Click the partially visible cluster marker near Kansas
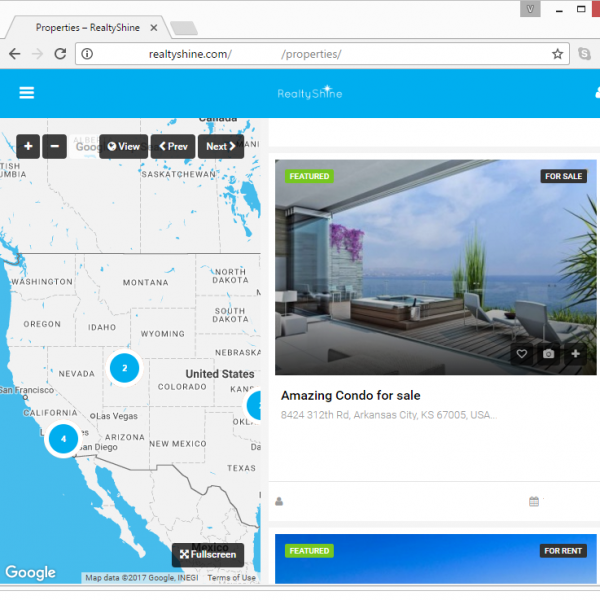 coord(253,406)
